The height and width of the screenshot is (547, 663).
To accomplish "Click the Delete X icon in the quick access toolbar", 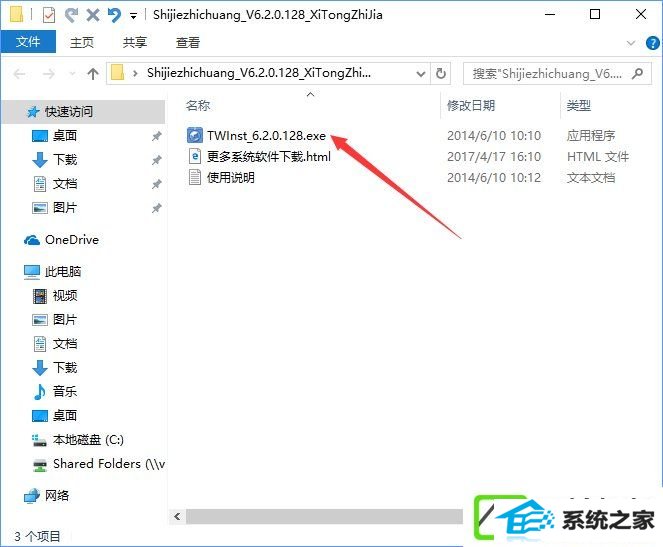I will [93, 16].
